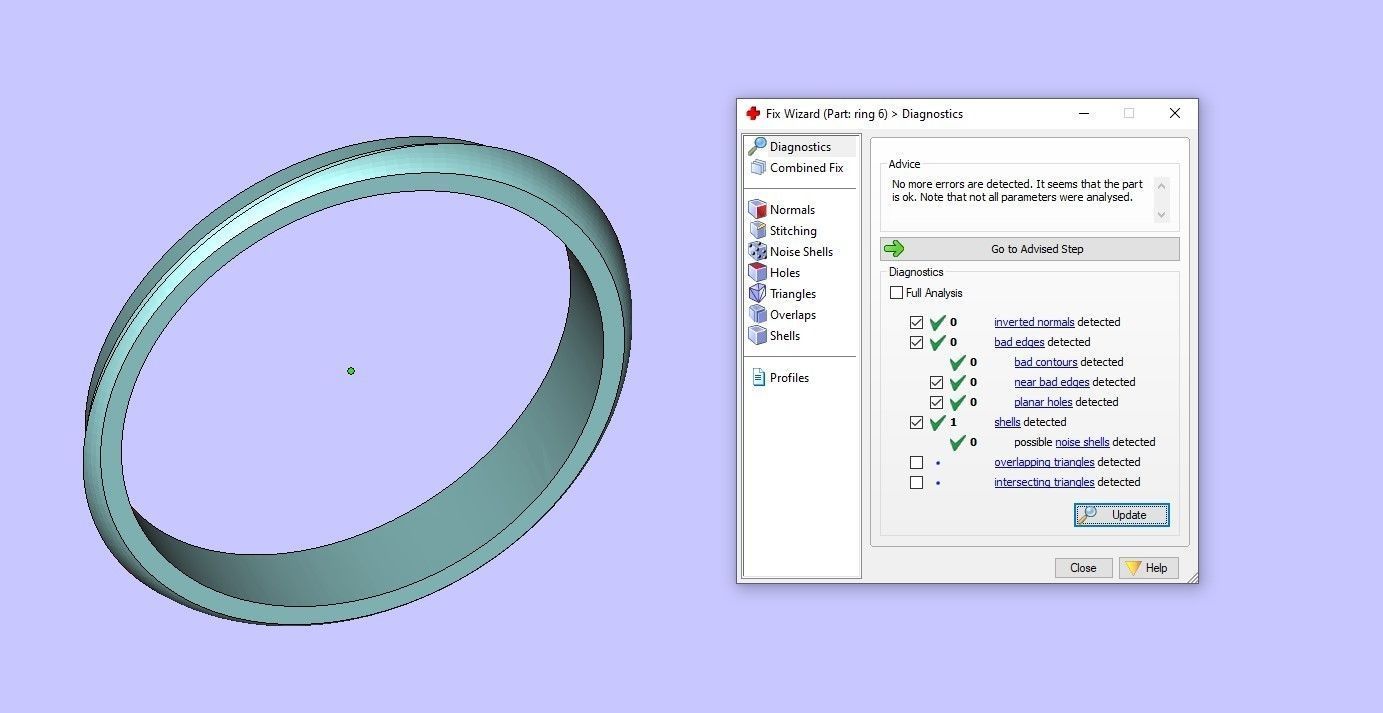Follow the shells link
The width and height of the screenshot is (1383, 713).
(x=1007, y=422)
